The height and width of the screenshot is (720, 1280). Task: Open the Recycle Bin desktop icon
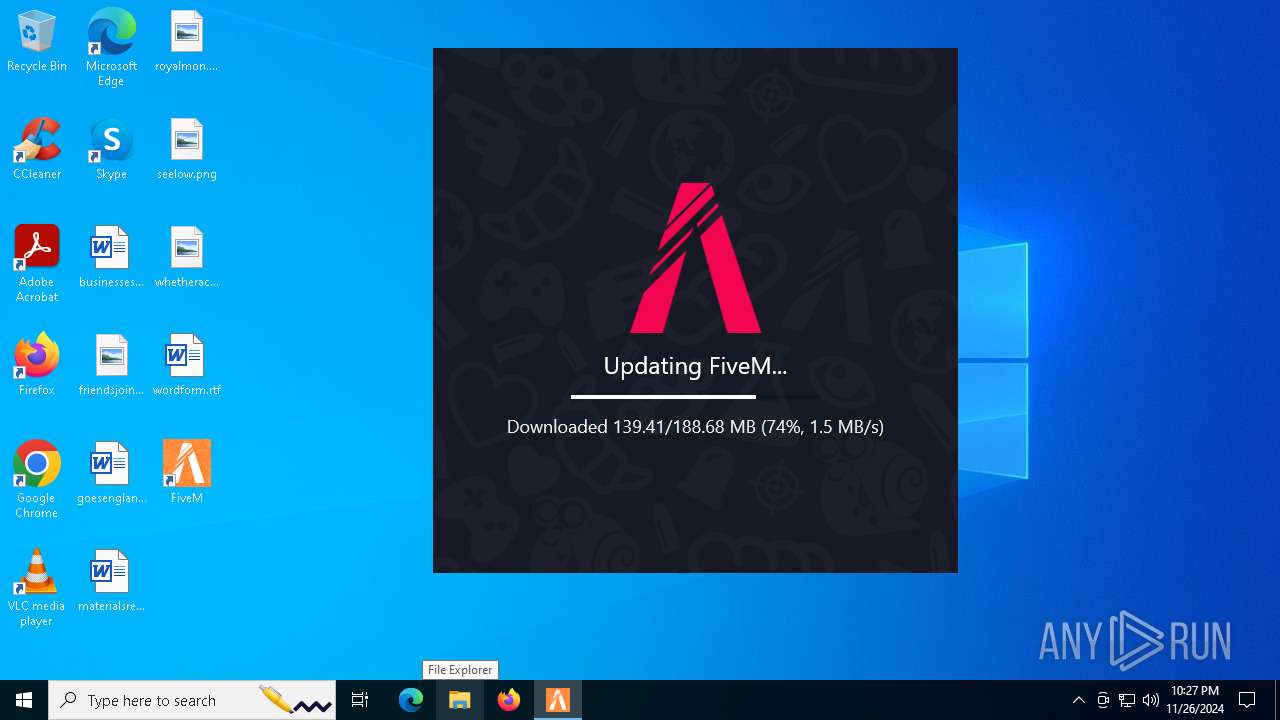(37, 42)
